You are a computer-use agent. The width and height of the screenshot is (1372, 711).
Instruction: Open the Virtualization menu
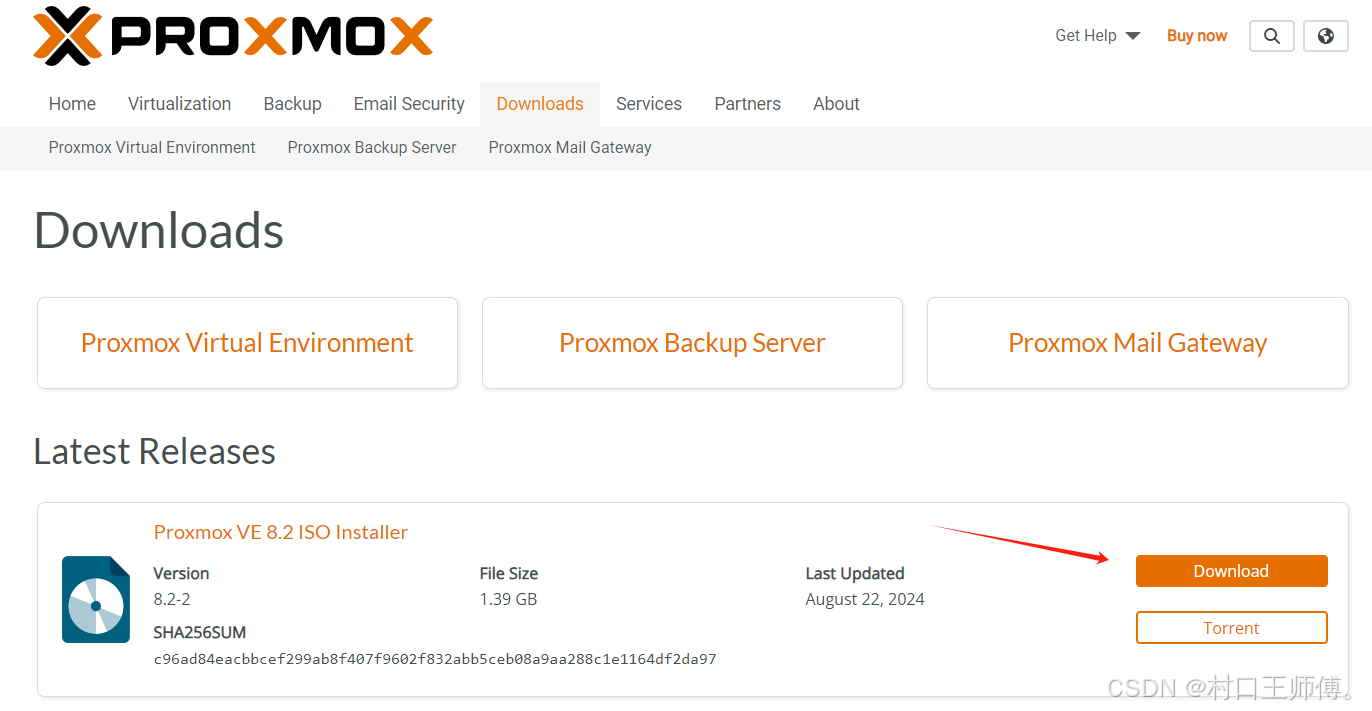(x=179, y=104)
